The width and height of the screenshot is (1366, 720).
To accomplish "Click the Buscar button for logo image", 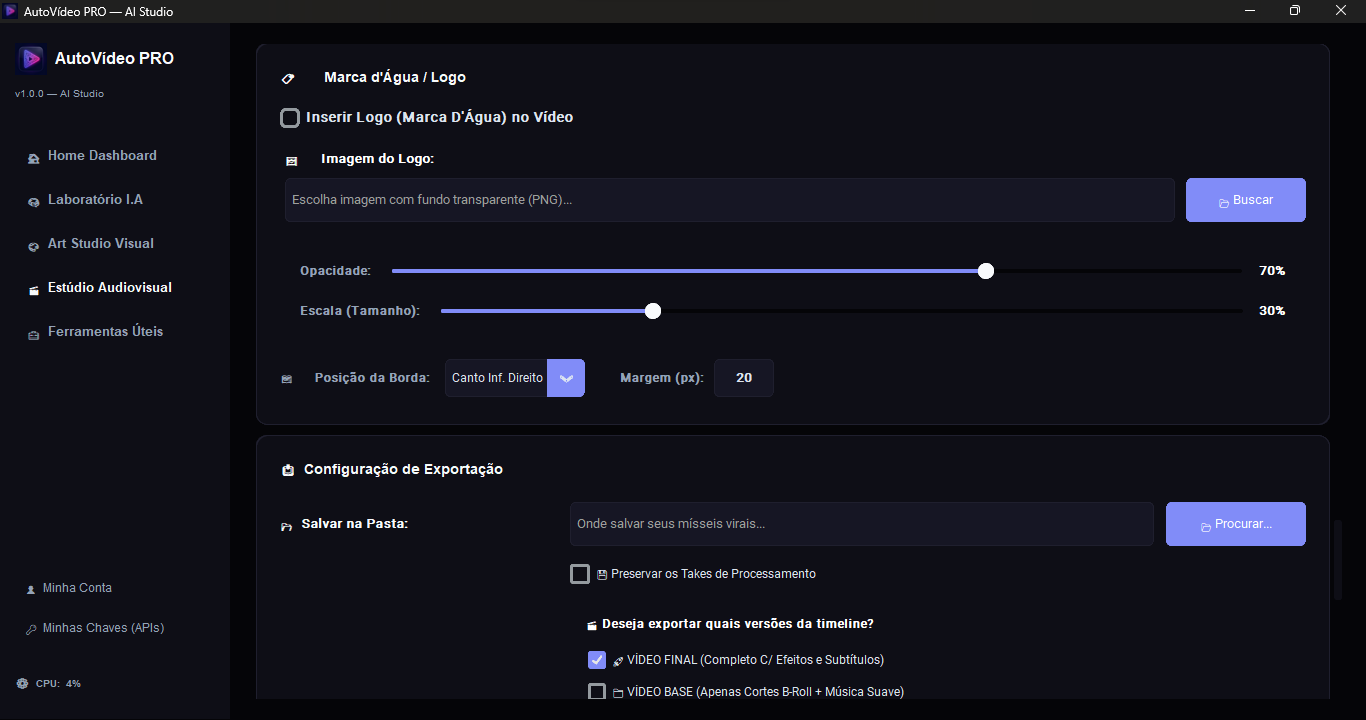I will tap(1246, 200).
